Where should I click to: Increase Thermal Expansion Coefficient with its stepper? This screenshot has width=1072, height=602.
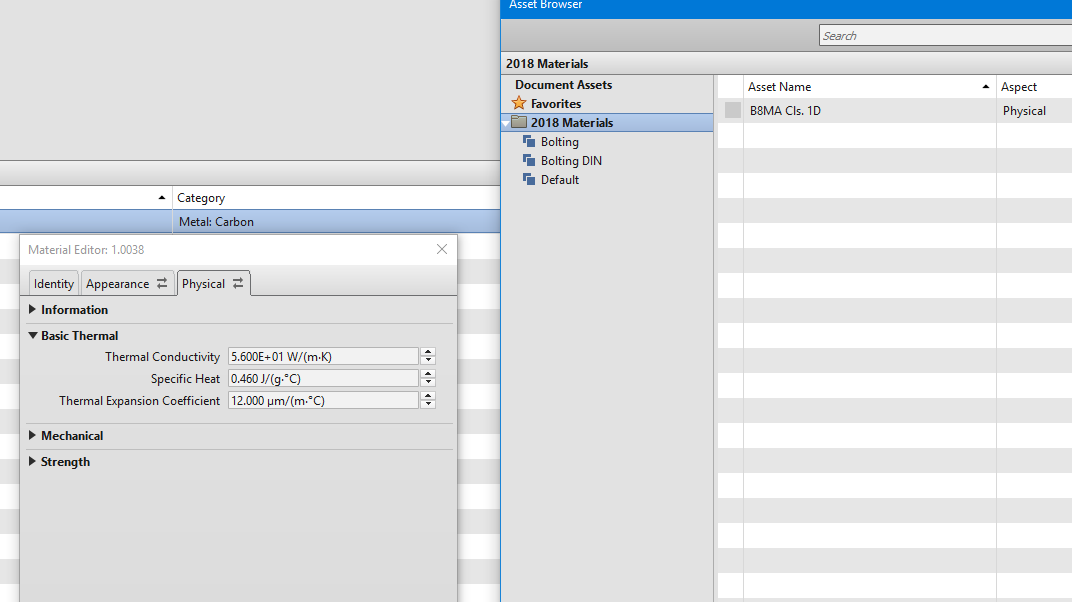click(x=428, y=395)
